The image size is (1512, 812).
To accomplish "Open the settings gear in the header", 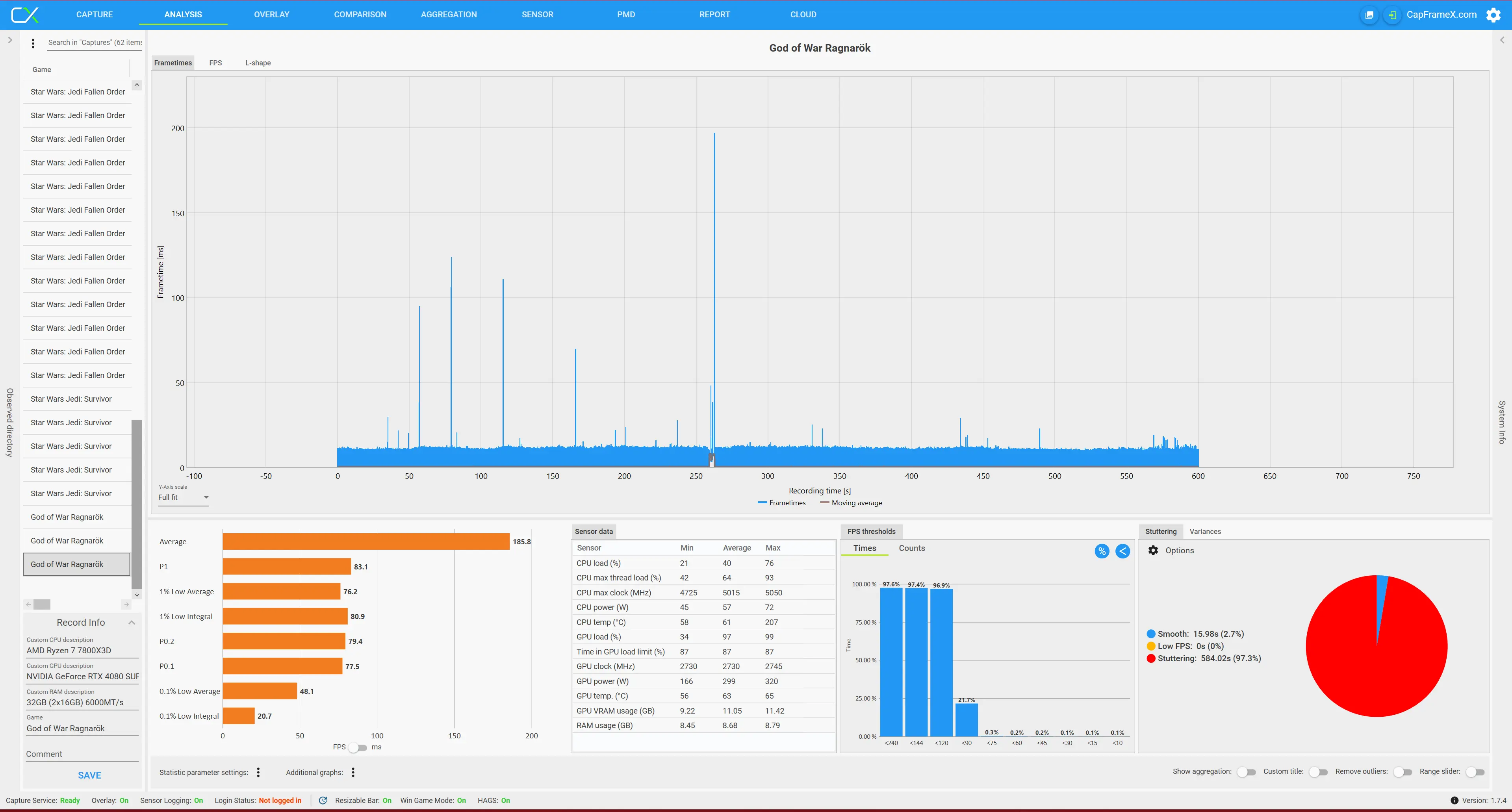I will tap(1493, 15).
